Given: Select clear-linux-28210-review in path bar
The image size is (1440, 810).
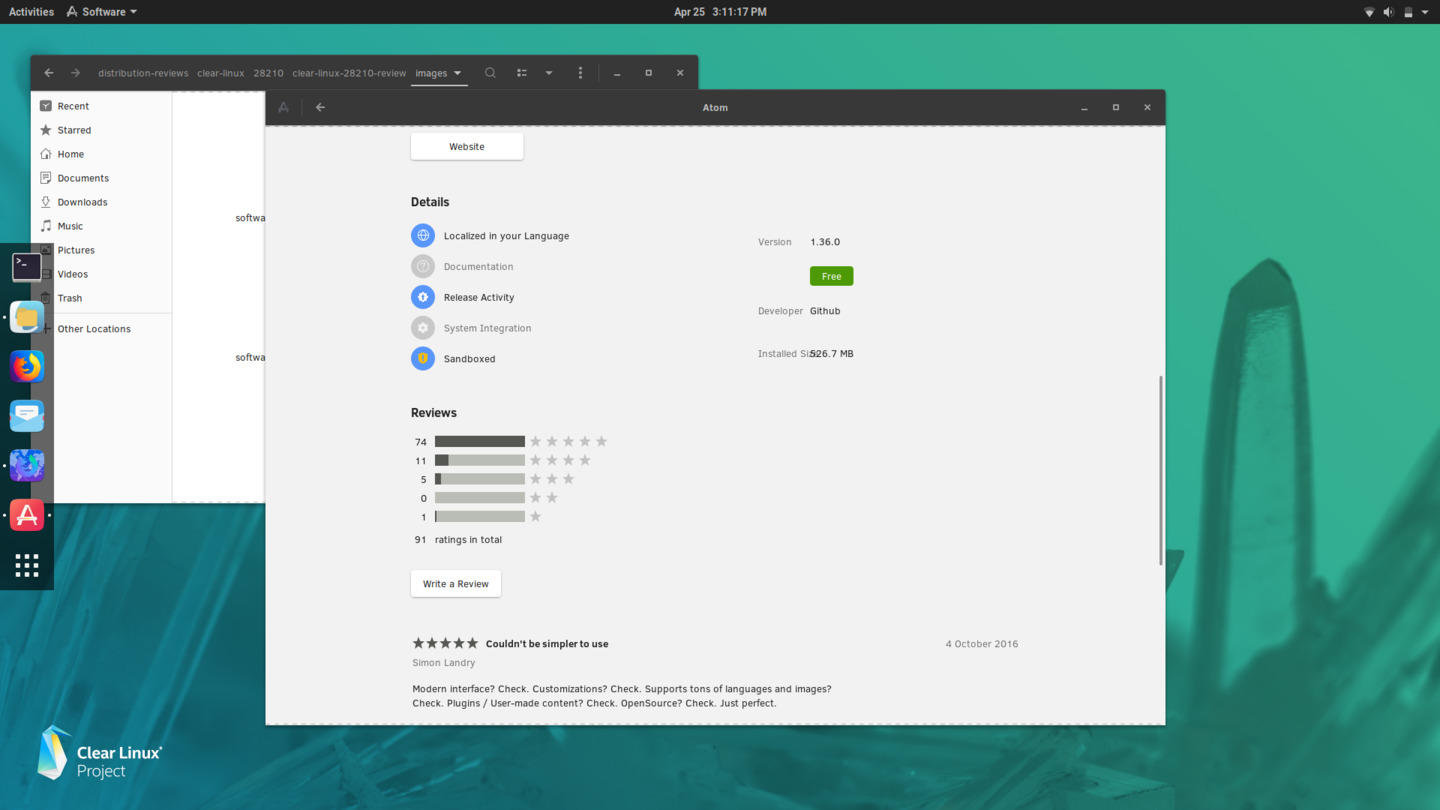Looking at the screenshot, I should (x=349, y=73).
